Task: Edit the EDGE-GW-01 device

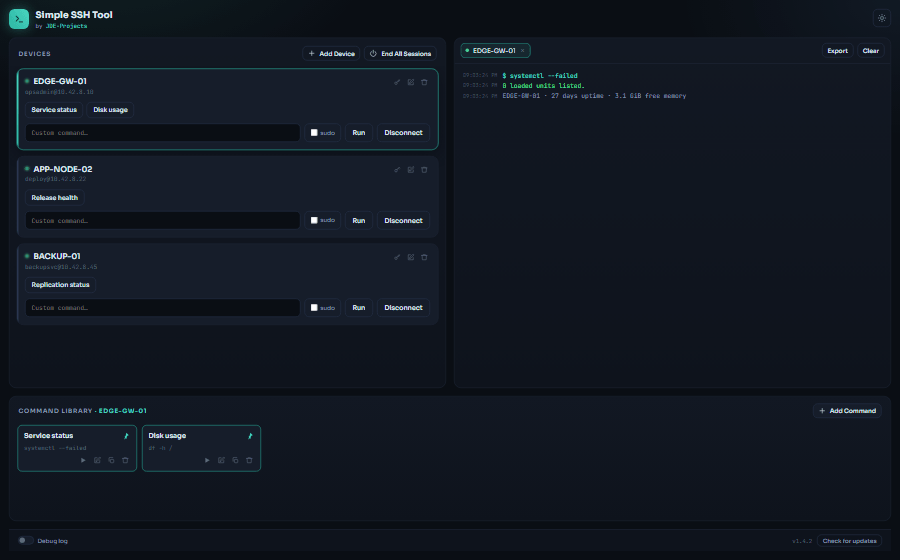Action: point(410,82)
